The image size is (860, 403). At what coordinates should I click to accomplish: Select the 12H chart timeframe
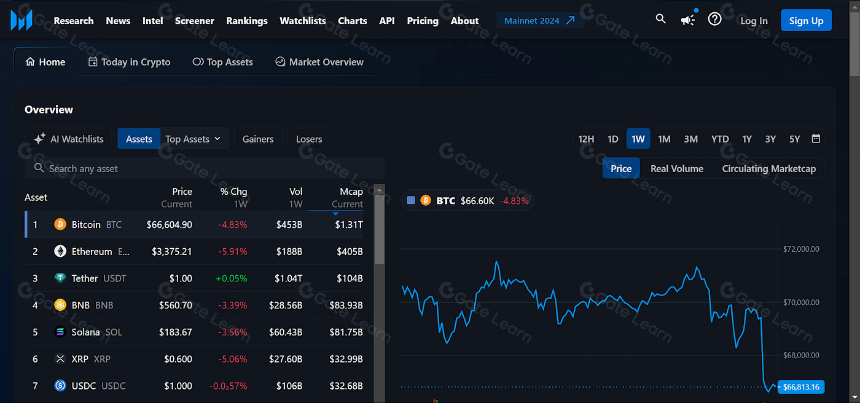coord(586,139)
